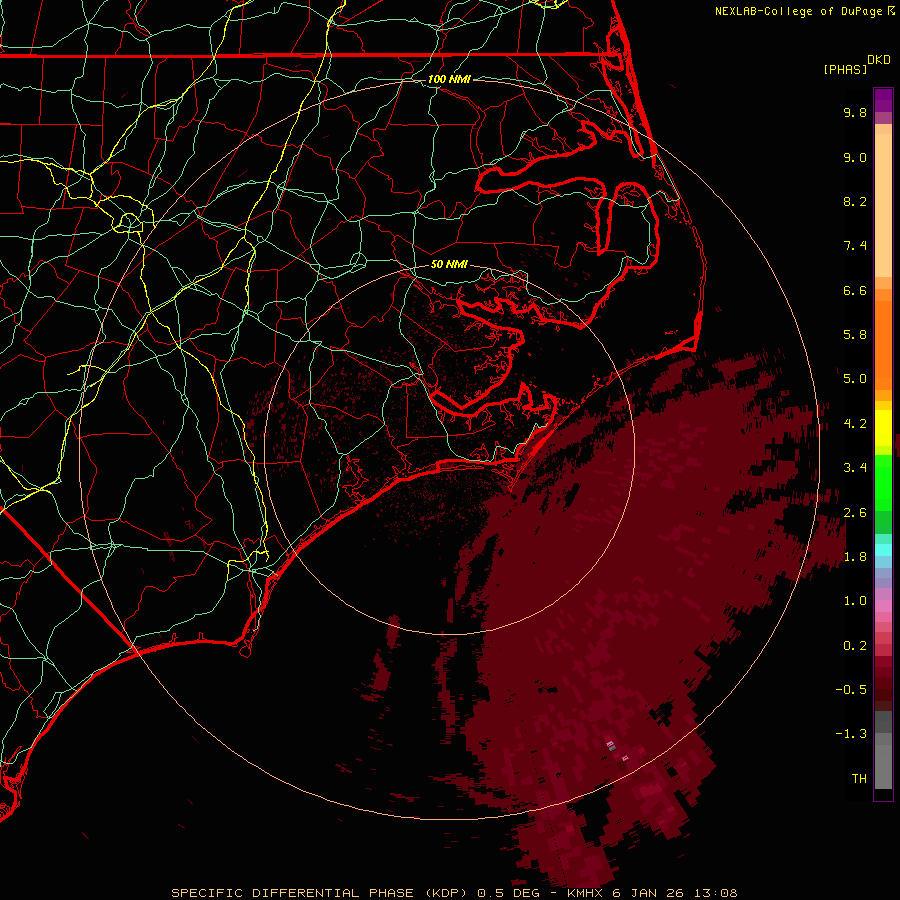Click the [PHAS] units label
Viewport: 900px width, 900px height.
pos(845,70)
